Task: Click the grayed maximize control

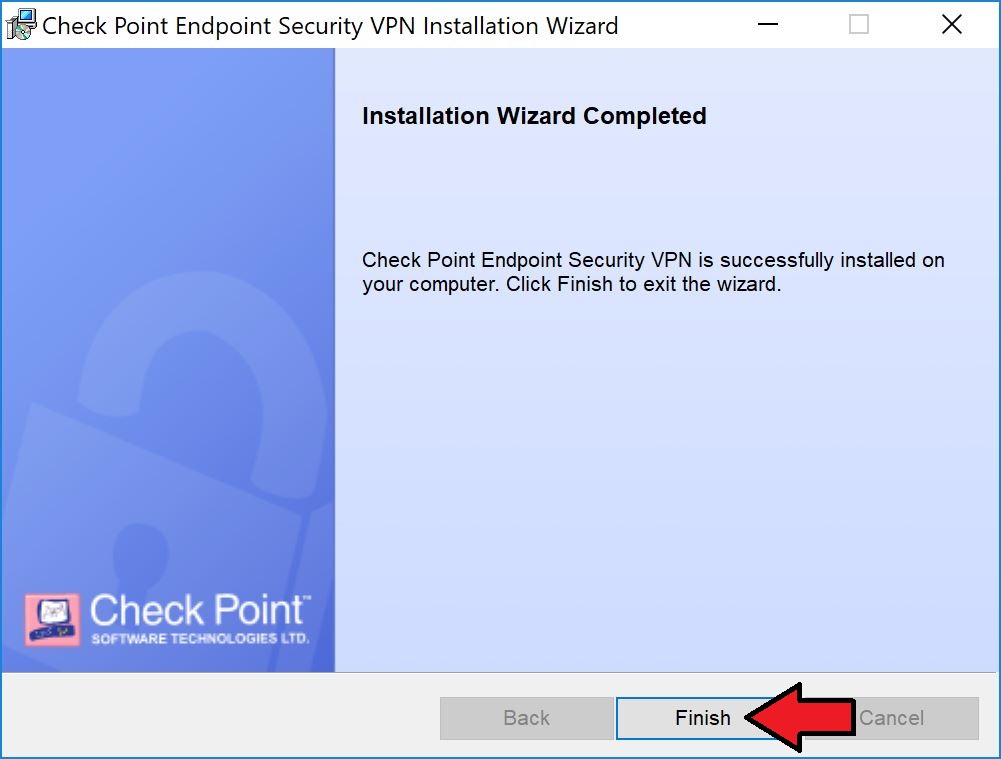Action: click(858, 24)
